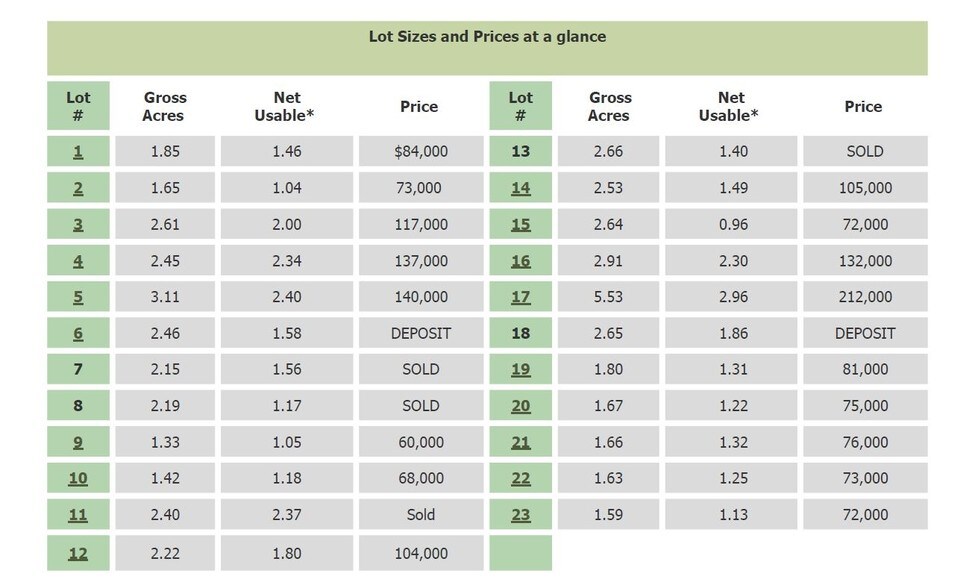Open the Lot 12 link
This screenshot has width=978, height=588.
tap(78, 553)
